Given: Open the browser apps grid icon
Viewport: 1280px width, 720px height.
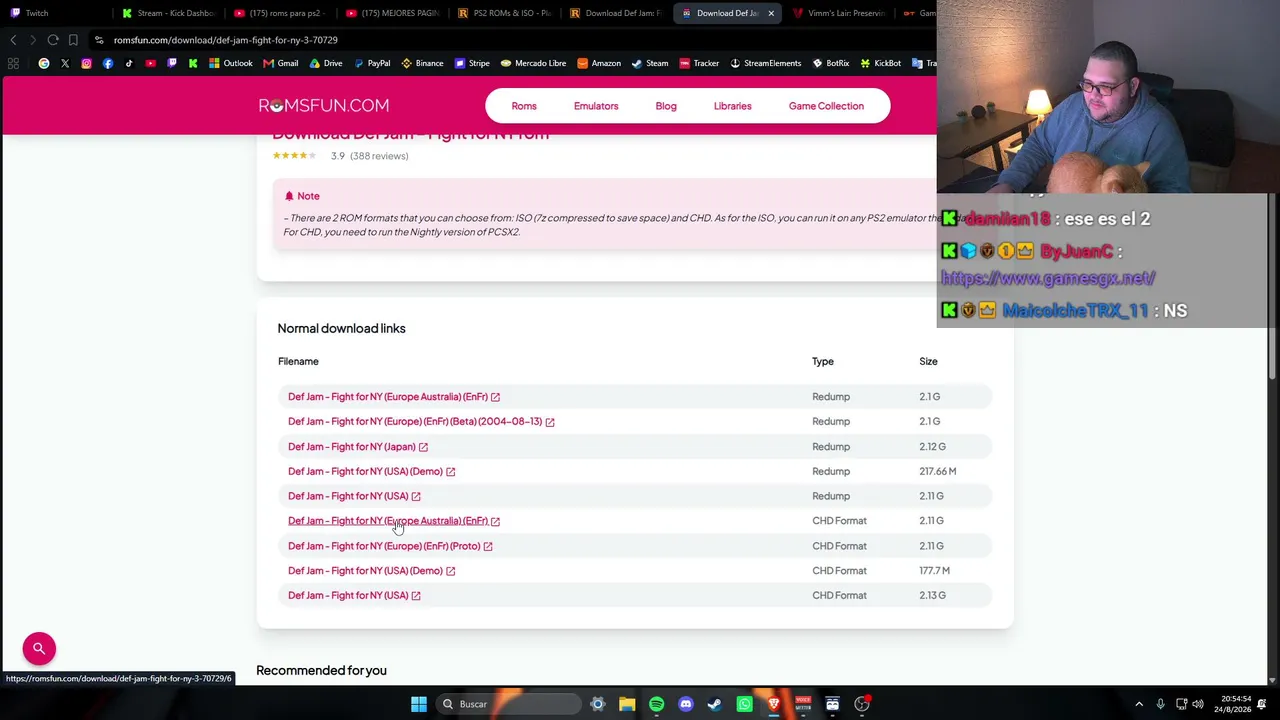Looking at the screenshot, I should point(13,63).
